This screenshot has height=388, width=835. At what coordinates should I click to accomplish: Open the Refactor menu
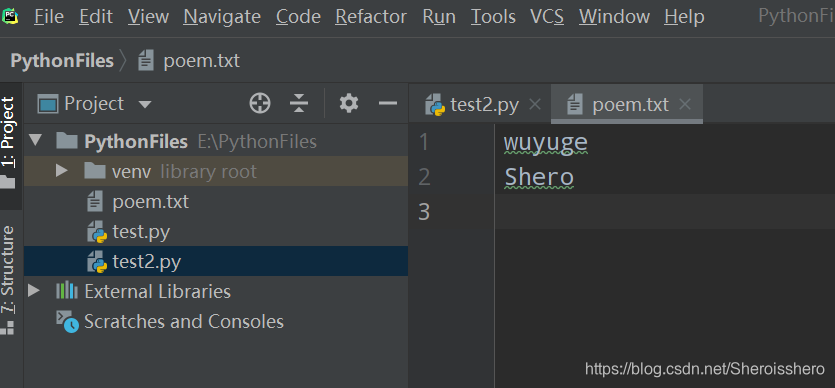371,17
